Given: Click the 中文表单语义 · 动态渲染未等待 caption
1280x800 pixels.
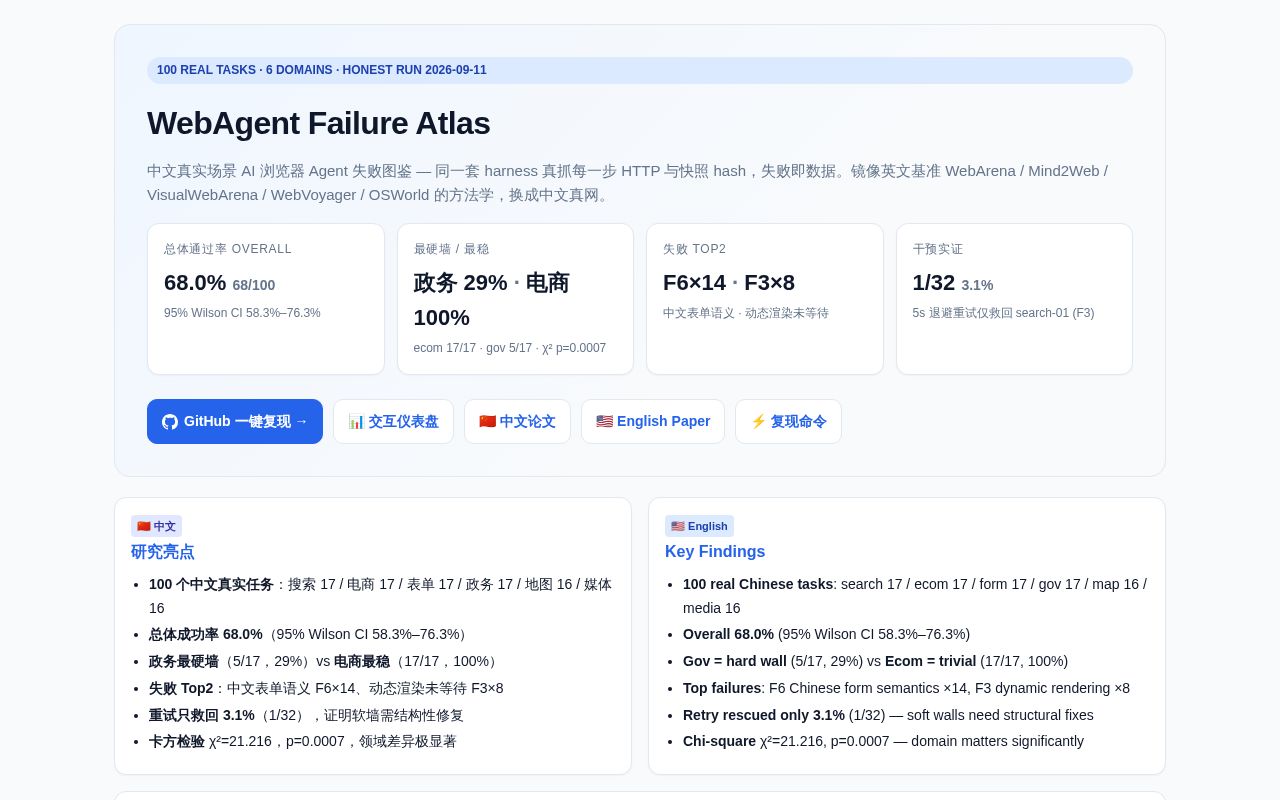Looking at the screenshot, I should click(x=746, y=313).
